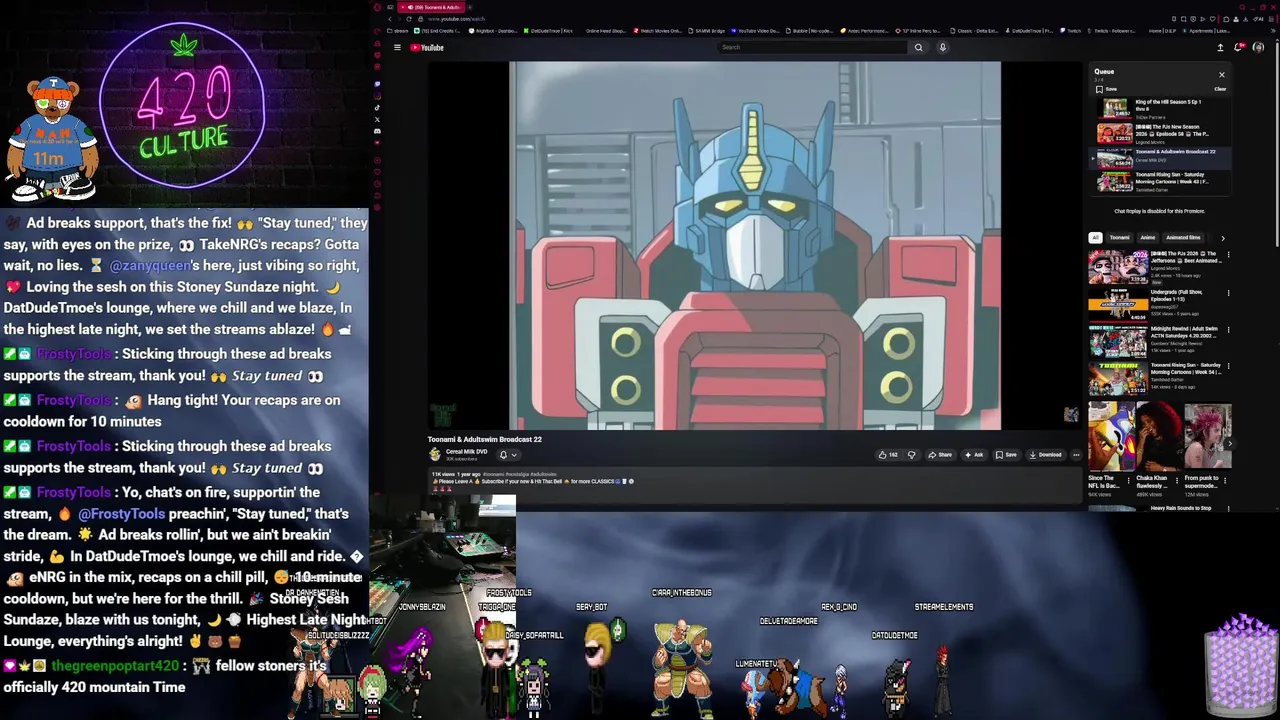Click the 420 Culture neon logo
This screenshot has width=1280, height=720.
183,105
